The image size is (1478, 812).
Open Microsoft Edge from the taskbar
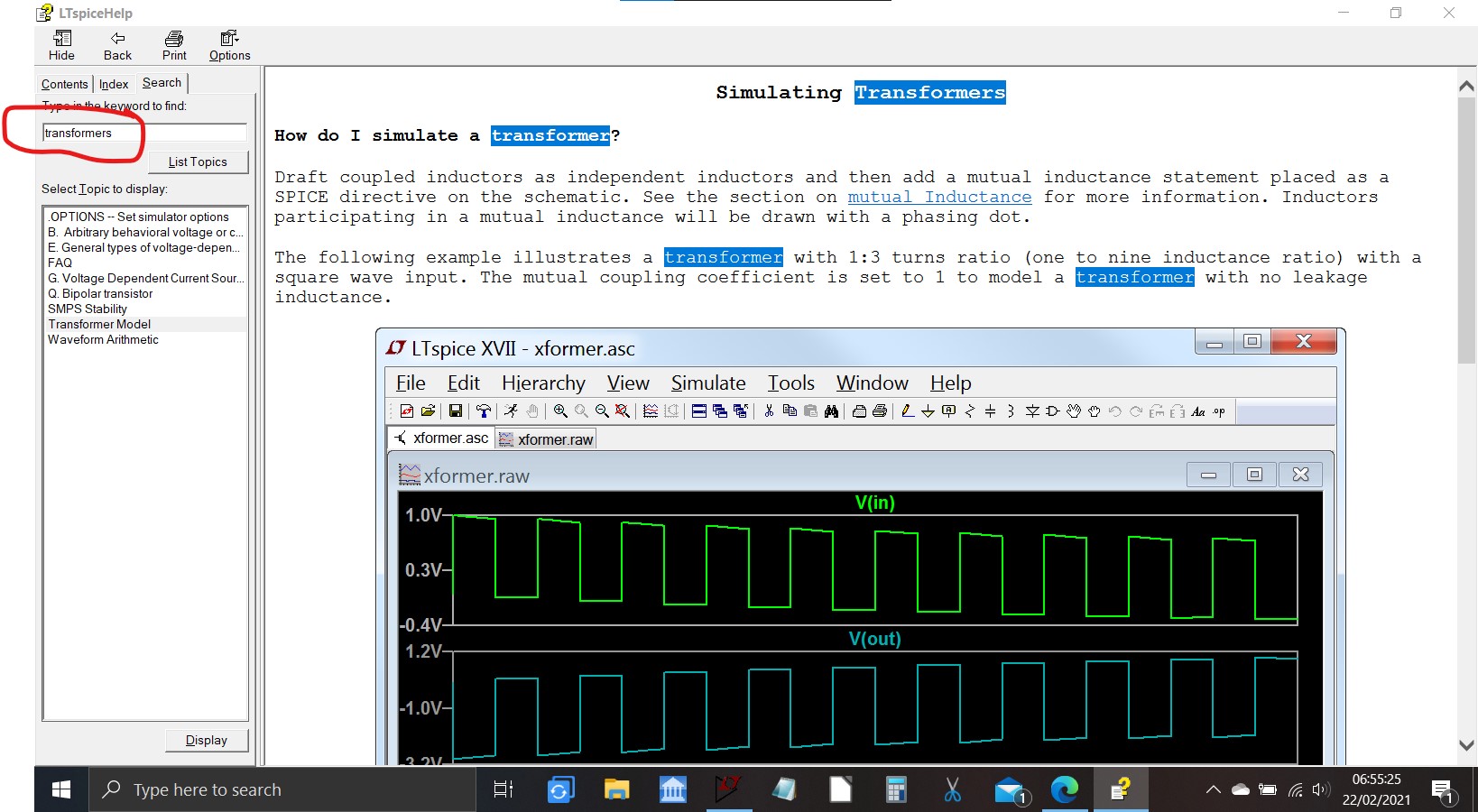(x=1065, y=789)
